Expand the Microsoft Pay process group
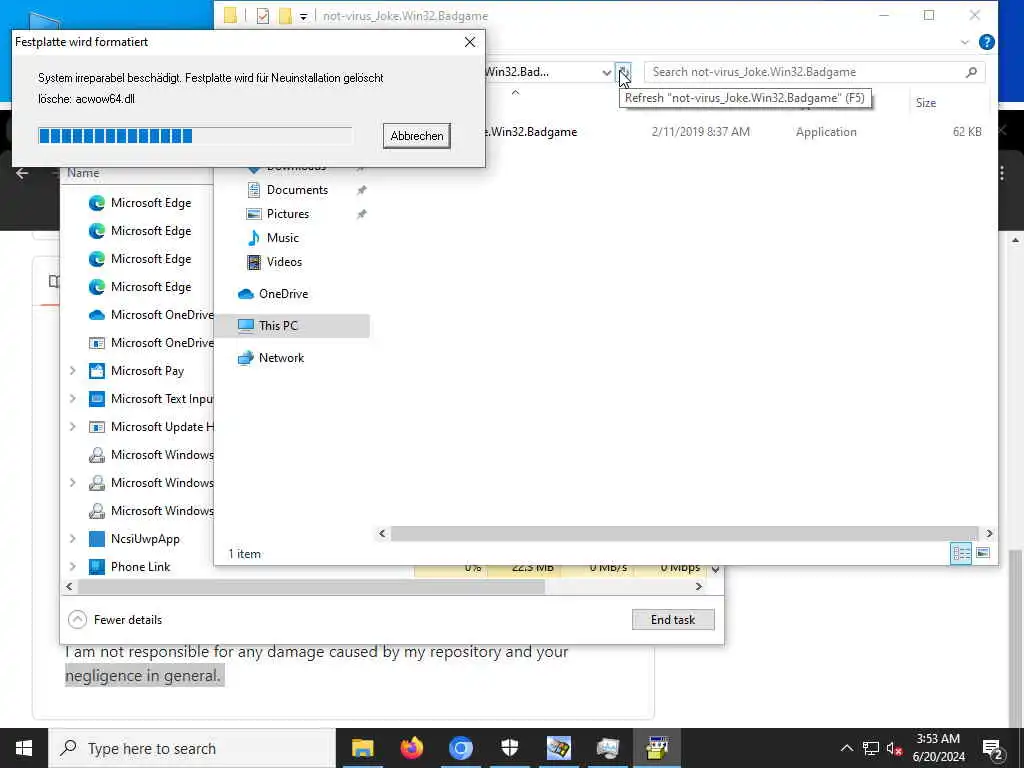 click(72, 371)
